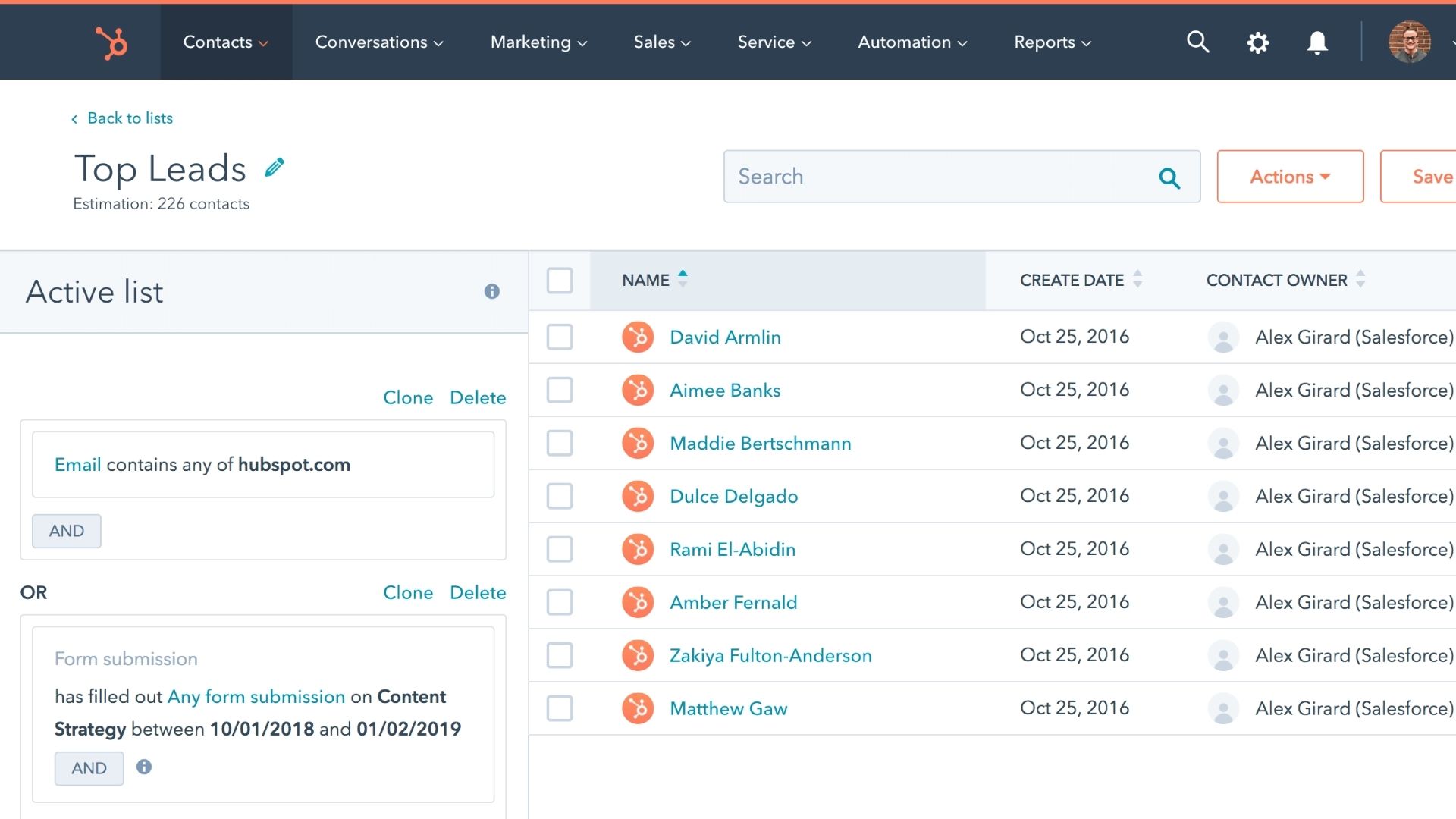Click the edit pencil icon next to Top Leads

(275, 168)
